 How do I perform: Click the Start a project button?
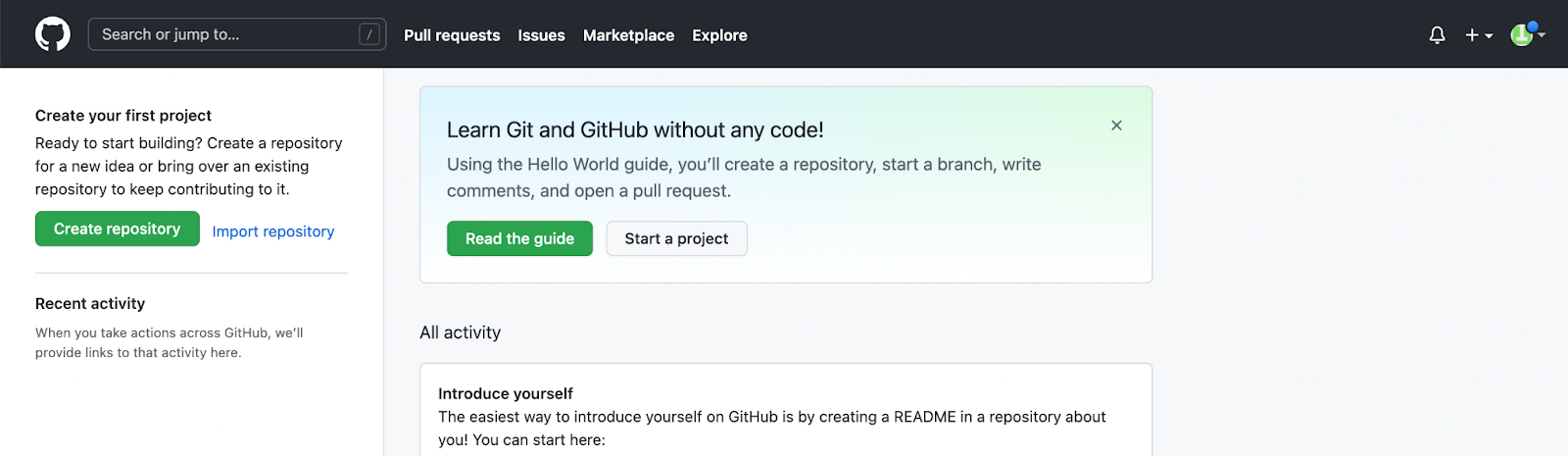click(x=676, y=238)
